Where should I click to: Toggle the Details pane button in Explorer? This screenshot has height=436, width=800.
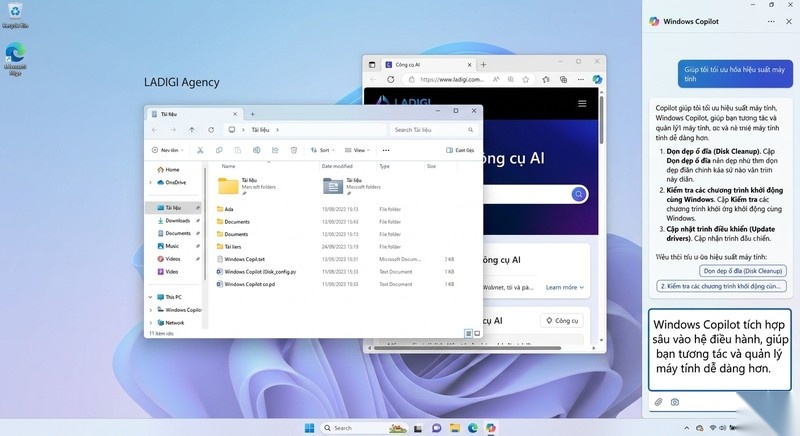point(460,150)
